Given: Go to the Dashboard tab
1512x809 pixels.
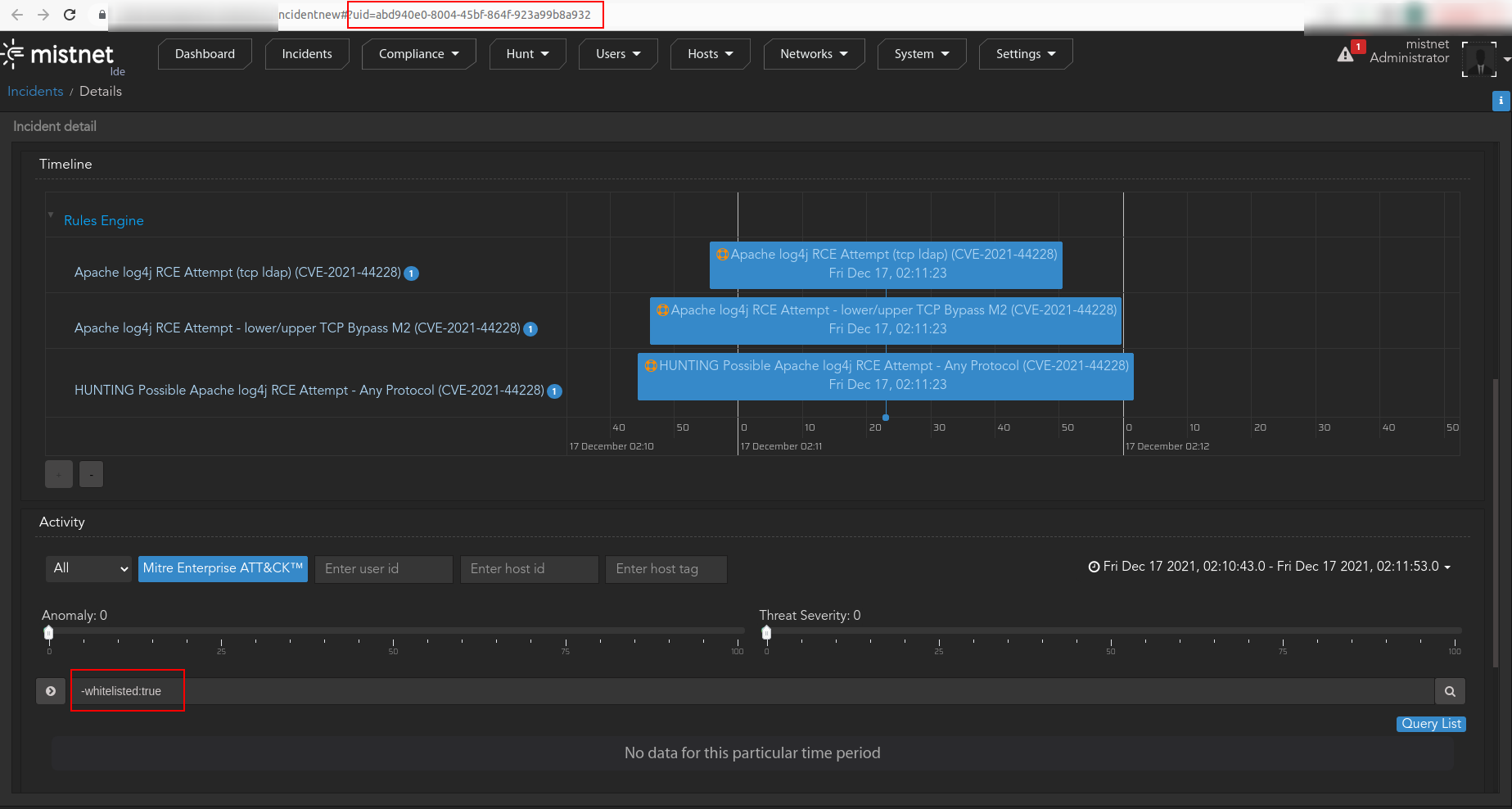Looking at the screenshot, I should 205,54.
